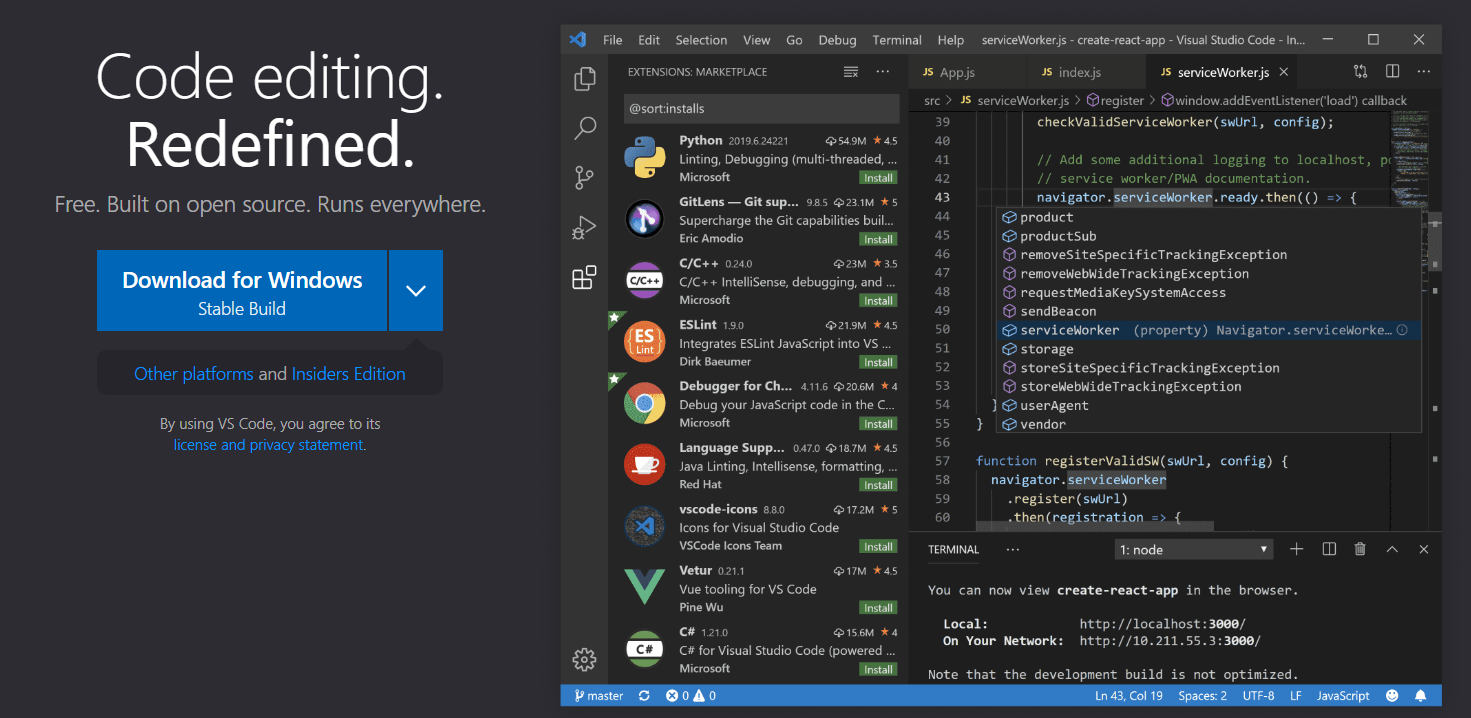Open the Extensions view icon

coord(585,277)
